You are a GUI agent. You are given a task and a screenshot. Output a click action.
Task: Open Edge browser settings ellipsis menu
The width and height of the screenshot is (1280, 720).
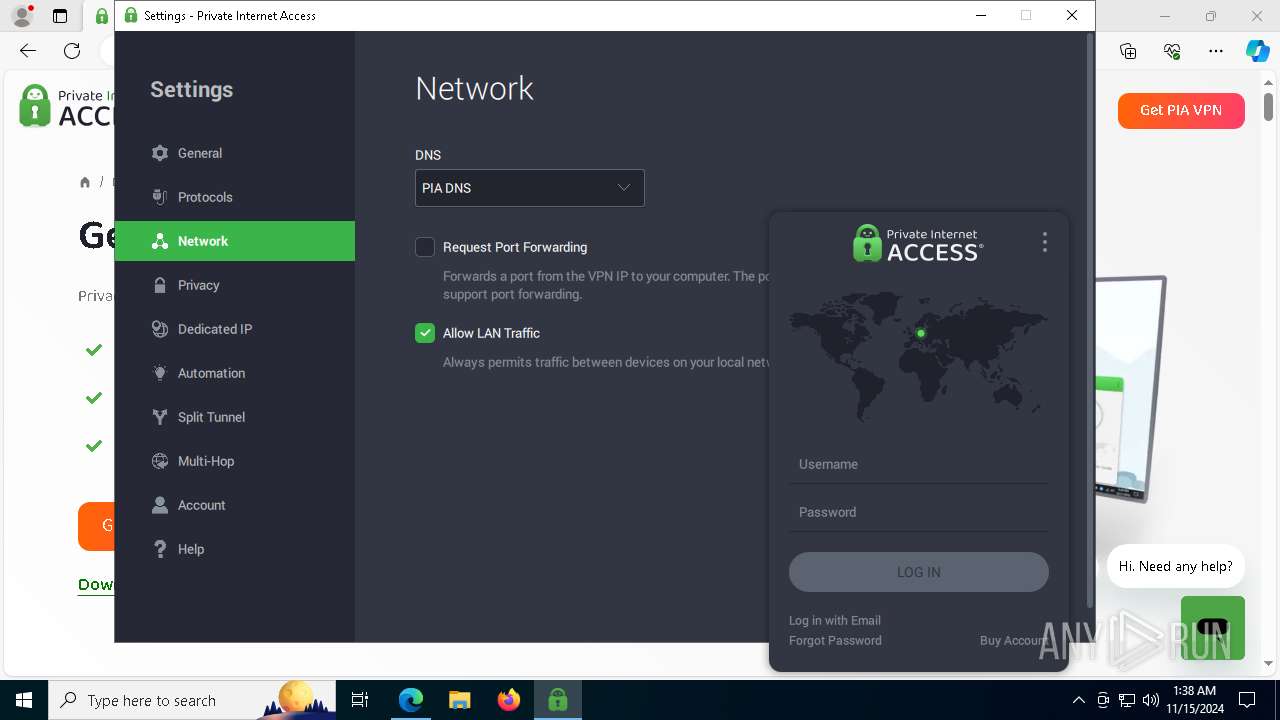(1216, 51)
